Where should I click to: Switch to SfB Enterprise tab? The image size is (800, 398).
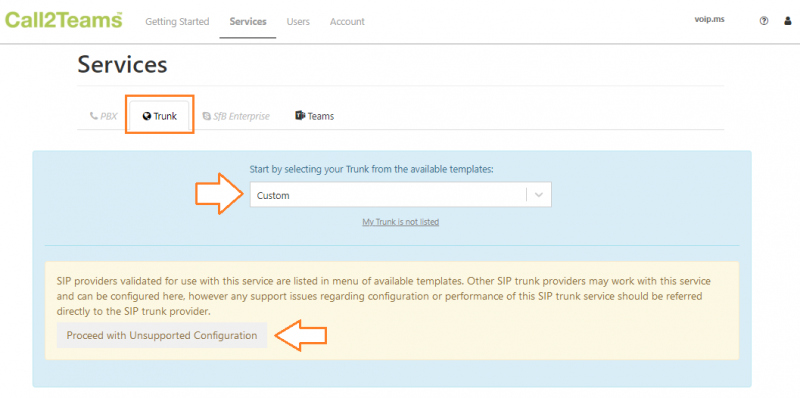[236, 116]
